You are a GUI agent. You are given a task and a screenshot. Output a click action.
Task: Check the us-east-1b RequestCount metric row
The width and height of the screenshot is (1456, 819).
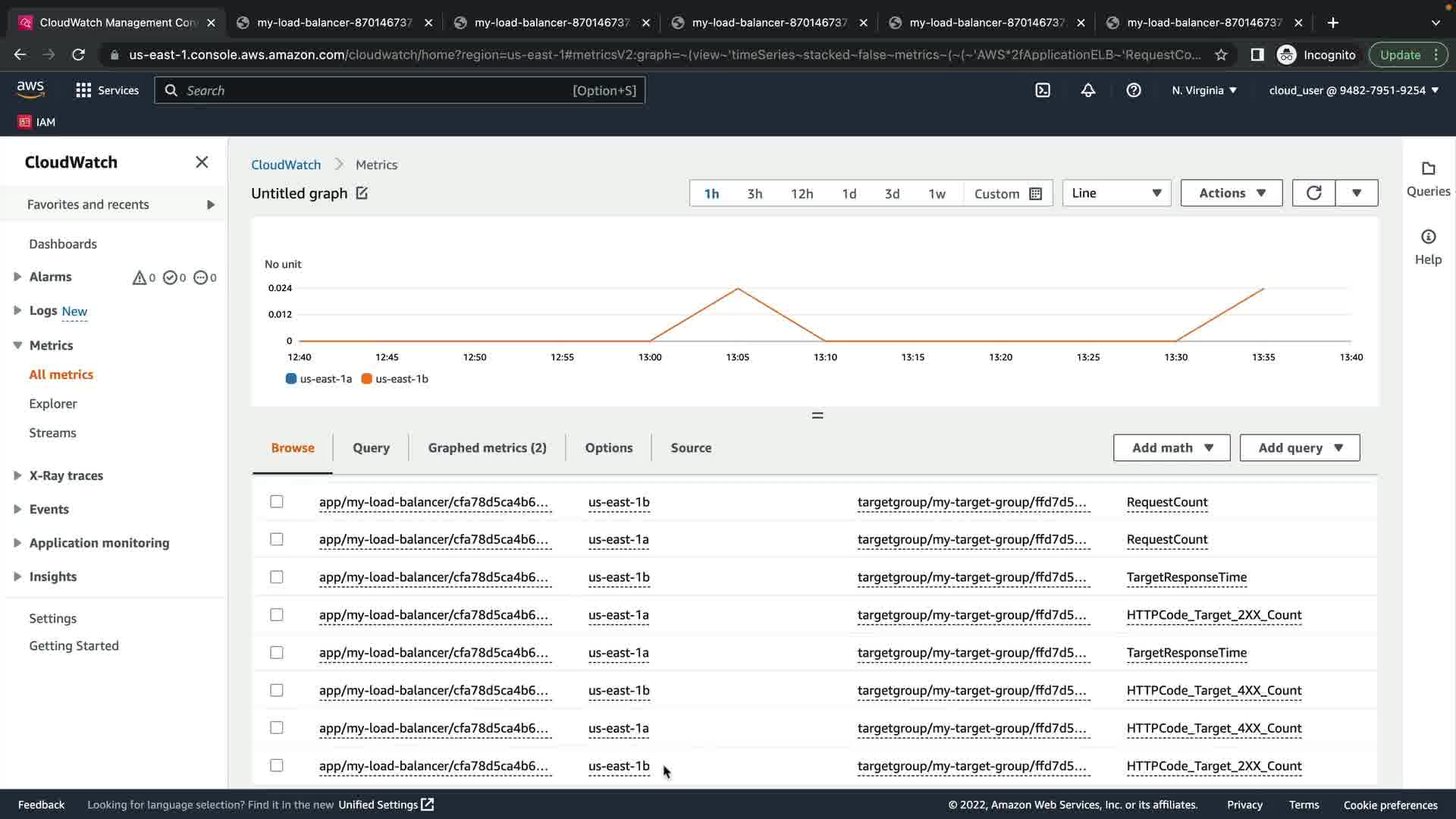277,502
